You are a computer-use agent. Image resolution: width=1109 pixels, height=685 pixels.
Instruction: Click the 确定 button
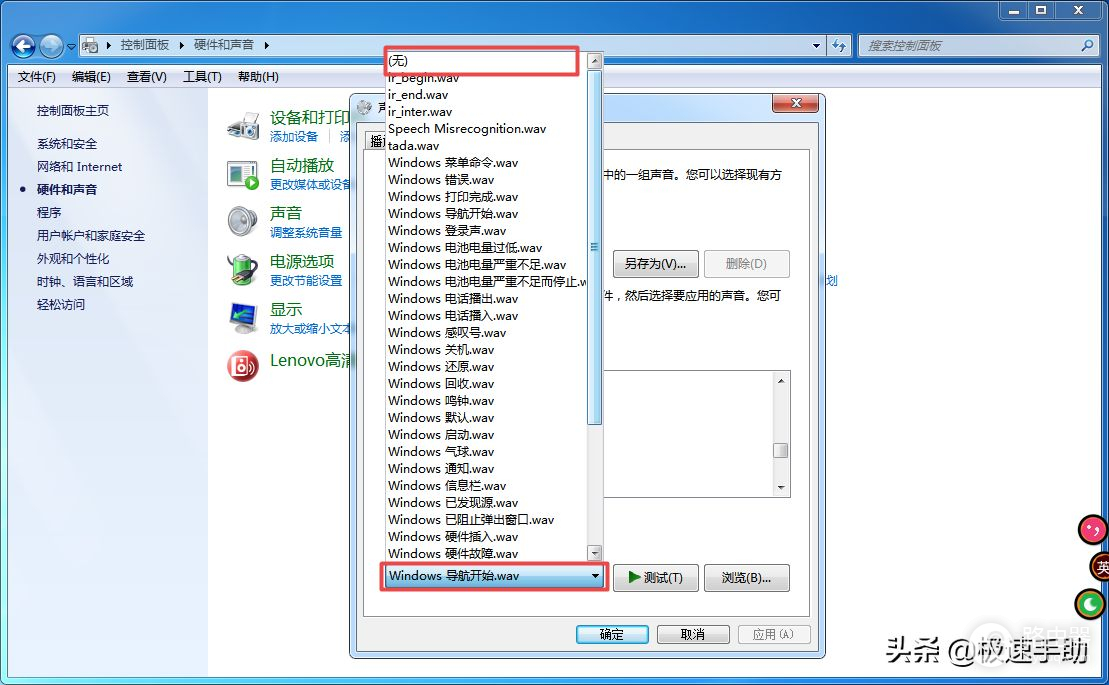612,634
